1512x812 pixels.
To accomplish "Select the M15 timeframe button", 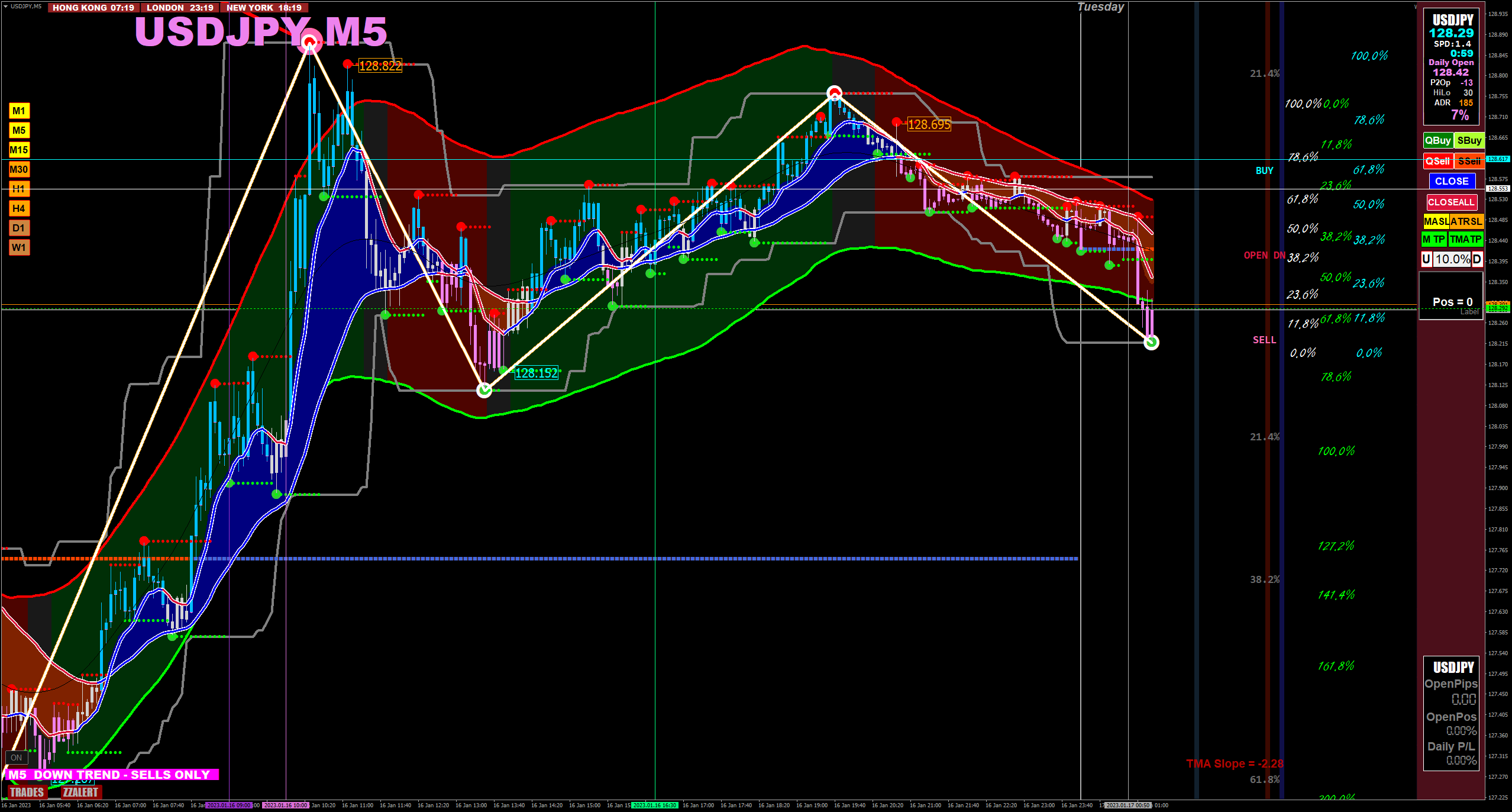I will [19, 150].
